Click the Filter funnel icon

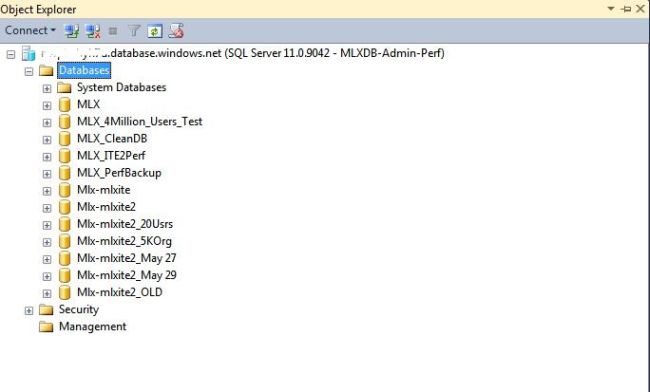134,31
